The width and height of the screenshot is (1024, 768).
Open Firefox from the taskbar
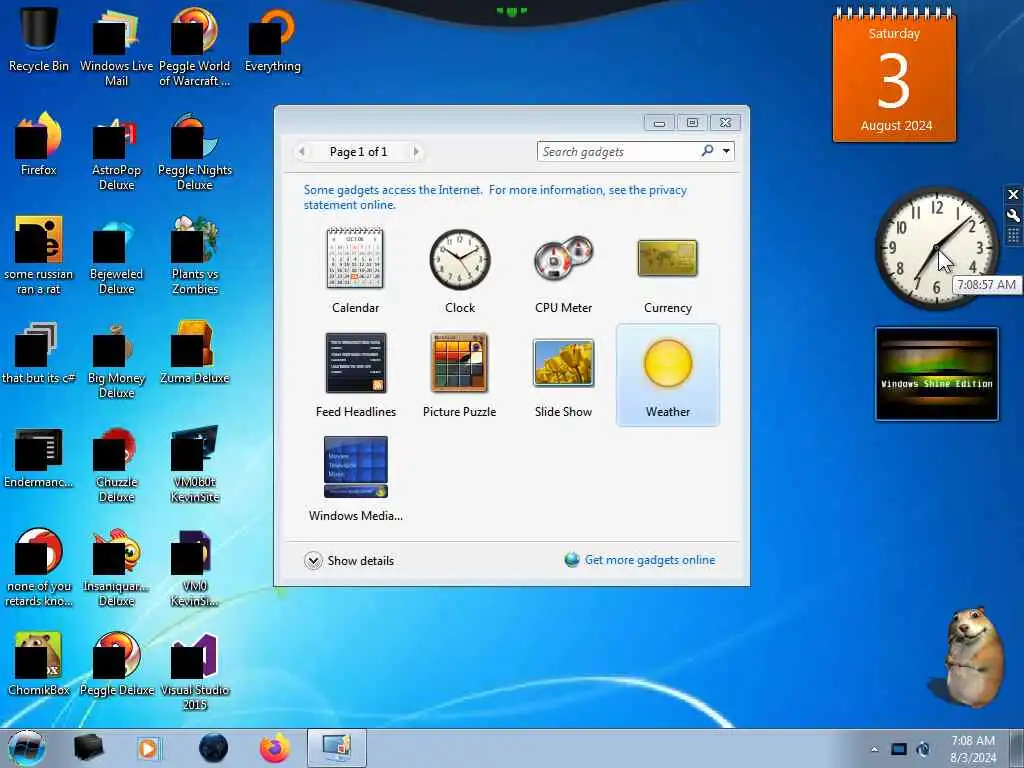click(x=275, y=748)
